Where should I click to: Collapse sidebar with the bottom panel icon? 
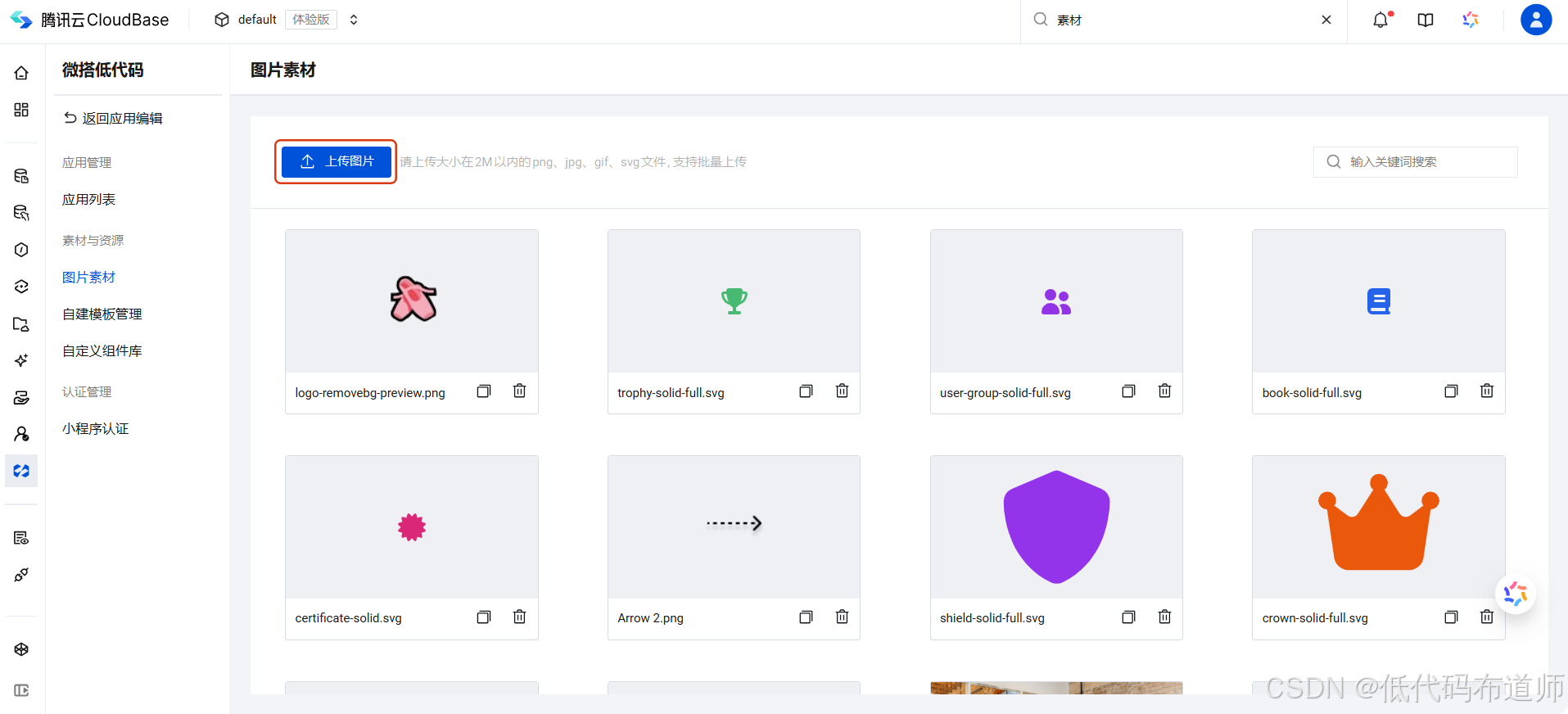coord(21,690)
